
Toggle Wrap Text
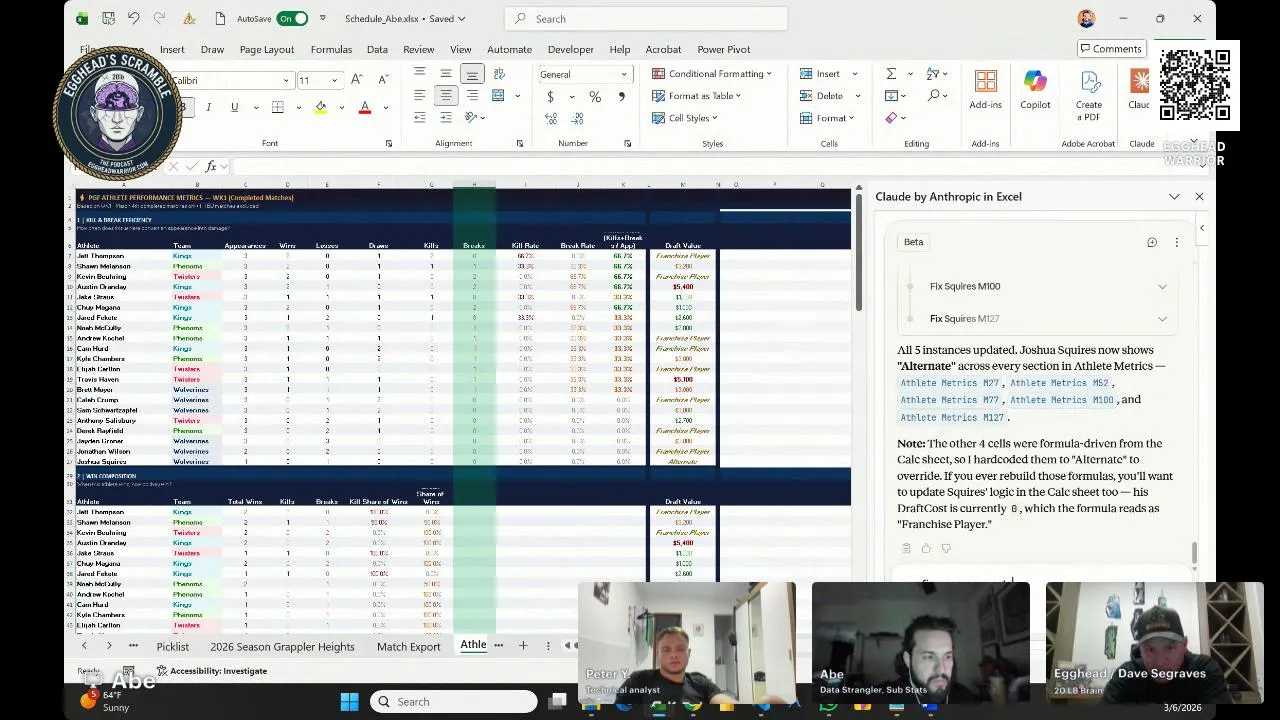[499, 73]
